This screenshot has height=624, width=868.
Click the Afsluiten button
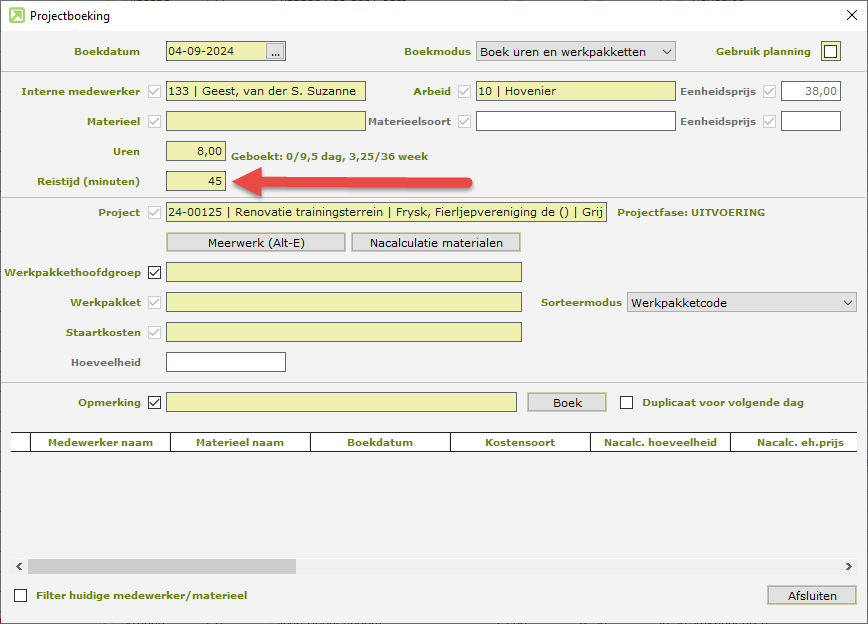tap(812, 595)
